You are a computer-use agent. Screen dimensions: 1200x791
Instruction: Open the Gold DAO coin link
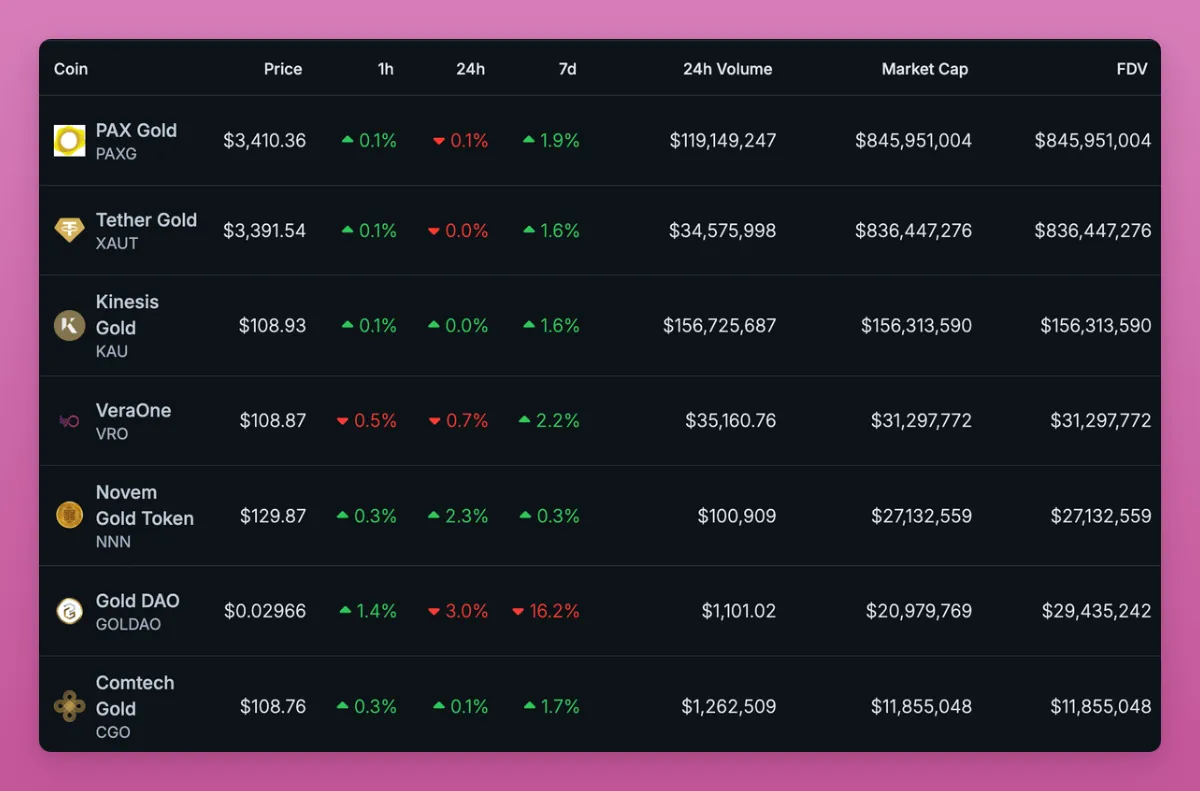coord(137,601)
